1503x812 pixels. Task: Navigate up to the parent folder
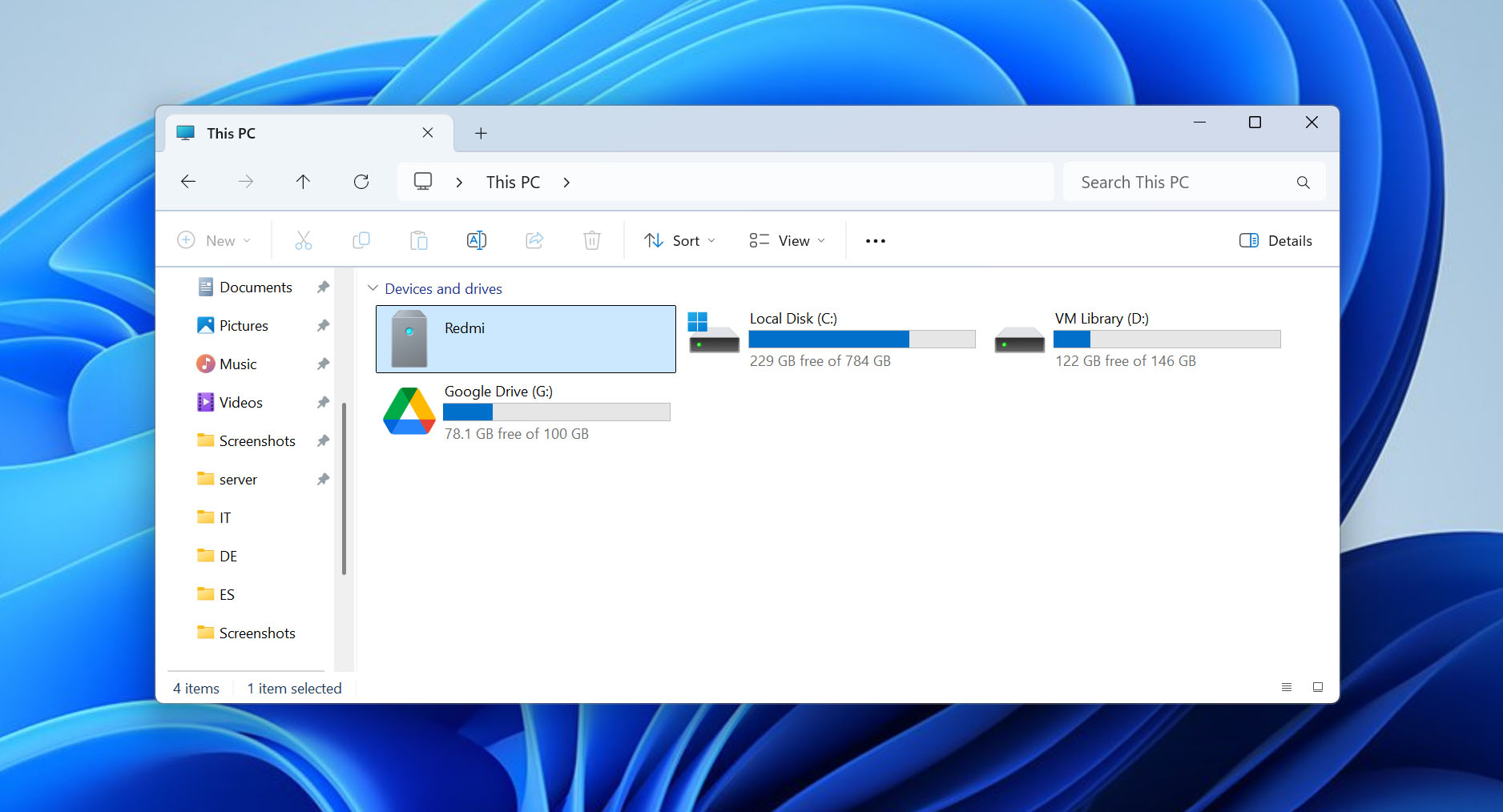[303, 182]
